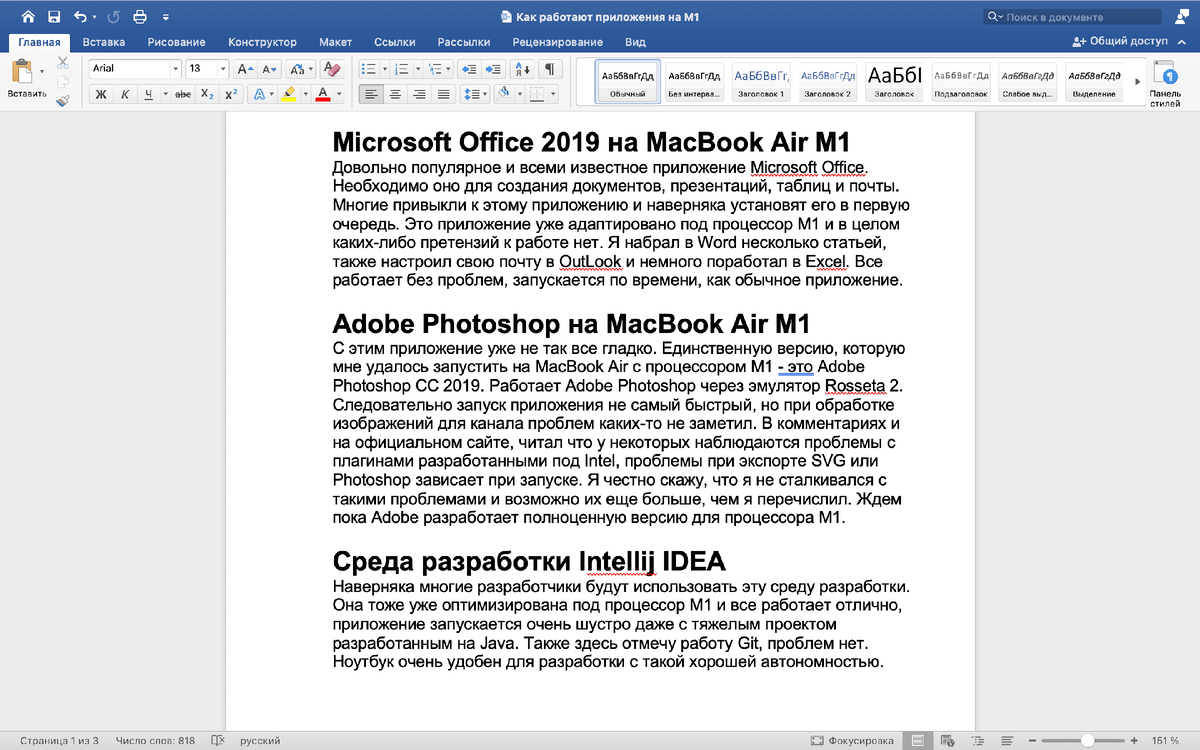Open the Вставка ribbon tab

(105, 42)
